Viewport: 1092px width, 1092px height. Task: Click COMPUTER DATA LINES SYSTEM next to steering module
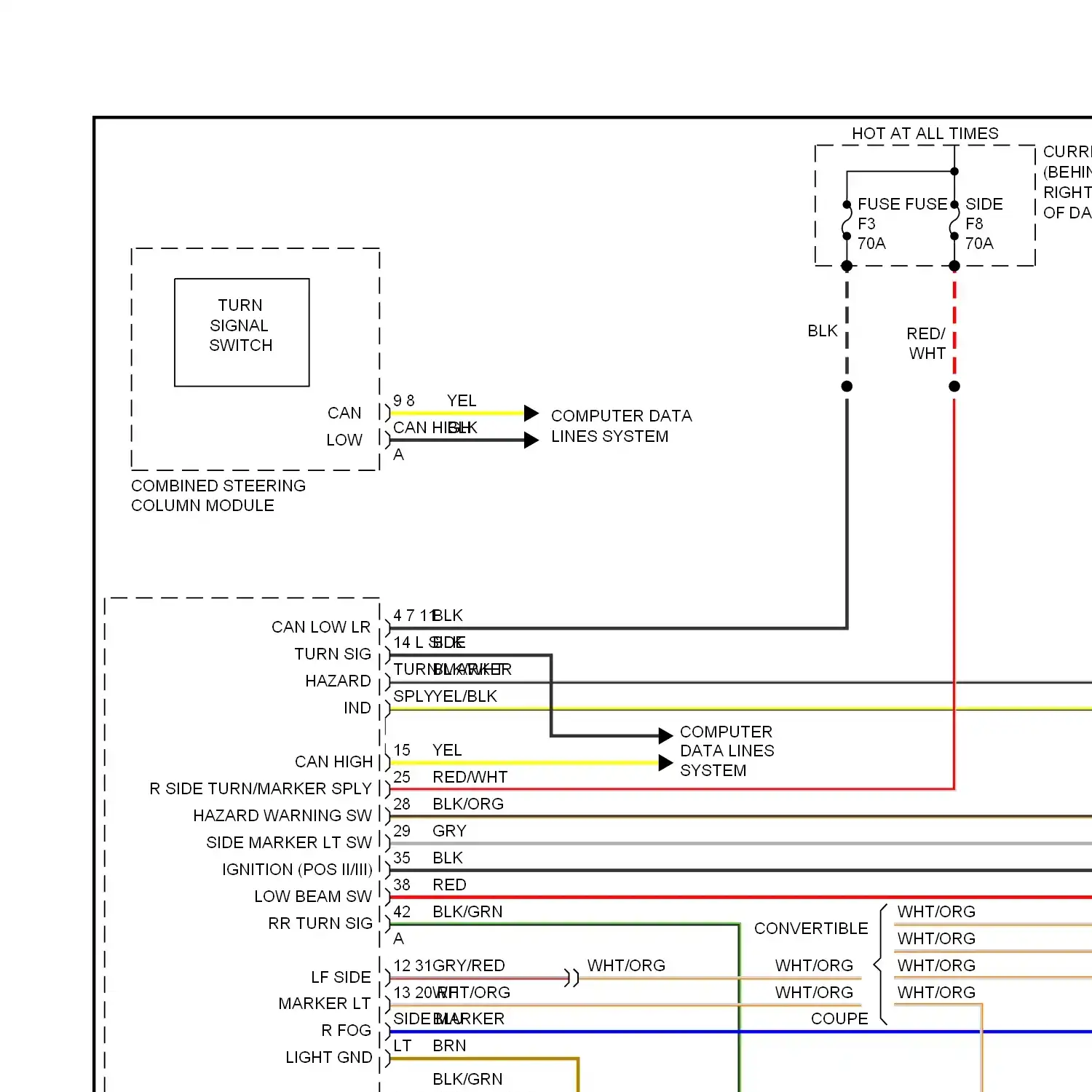(x=621, y=426)
